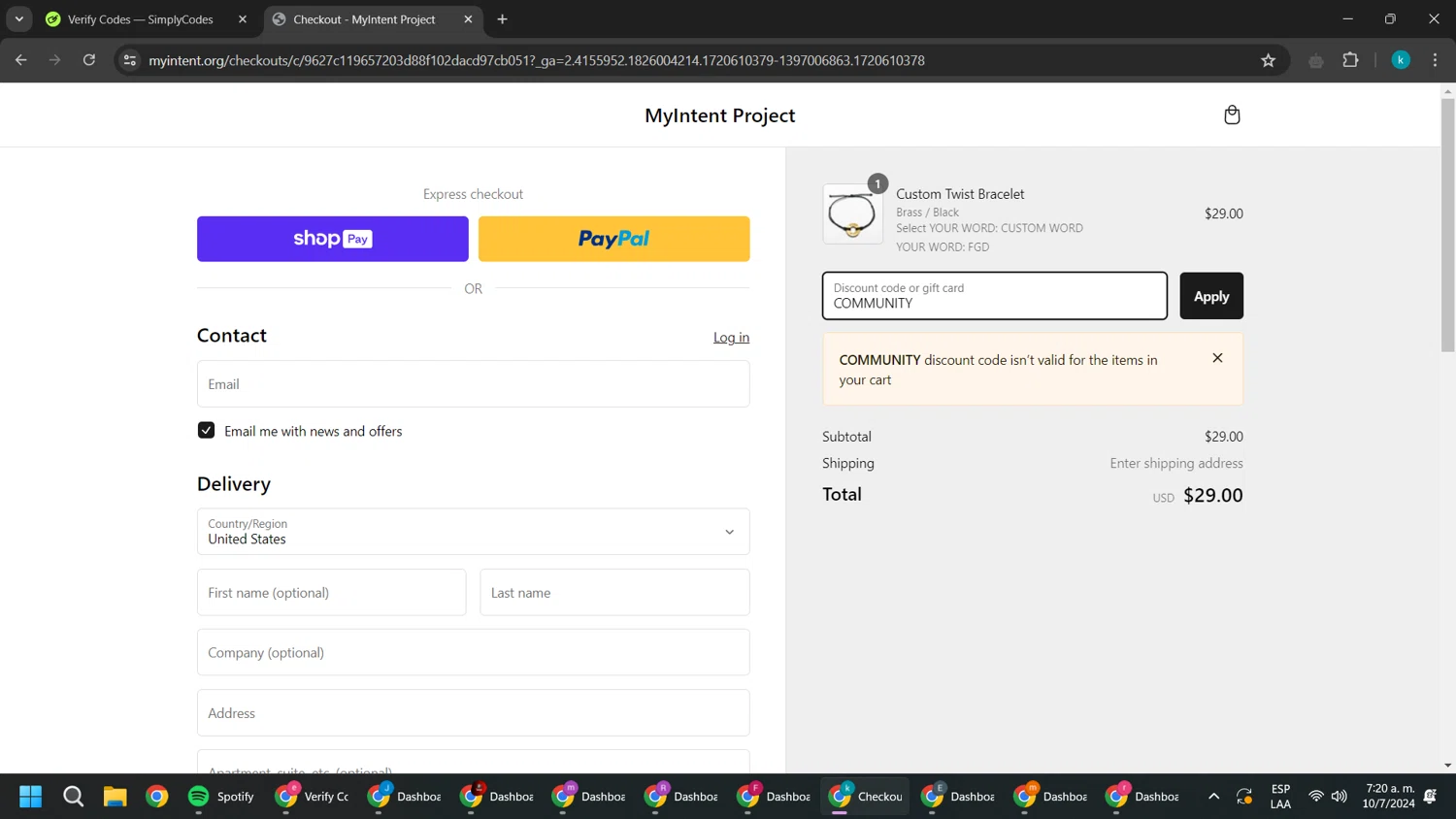Select the Total $29.00 amount
Screen dimensions: 1456x819
click(1213, 495)
